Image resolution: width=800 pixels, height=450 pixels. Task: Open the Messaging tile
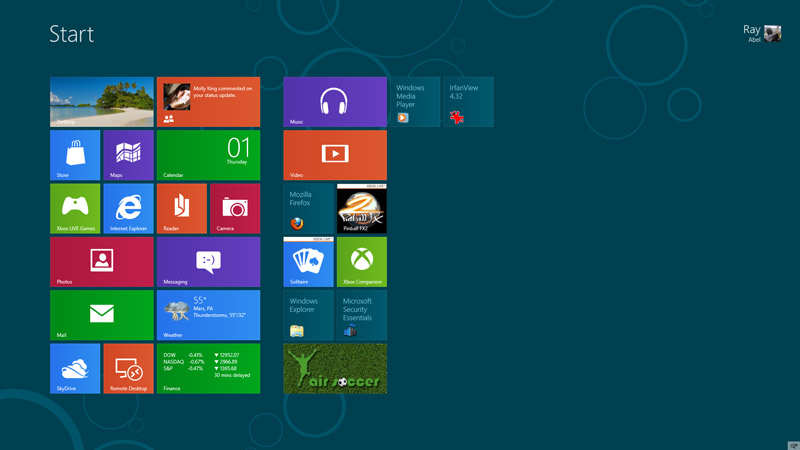(x=208, y=262)
